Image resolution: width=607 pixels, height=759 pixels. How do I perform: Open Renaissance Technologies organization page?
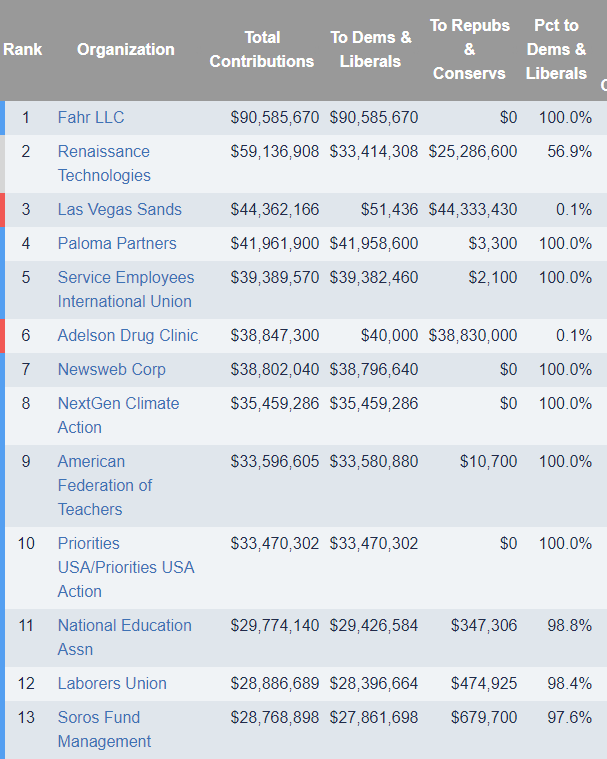pyautogui.click(x=104, y=163)
